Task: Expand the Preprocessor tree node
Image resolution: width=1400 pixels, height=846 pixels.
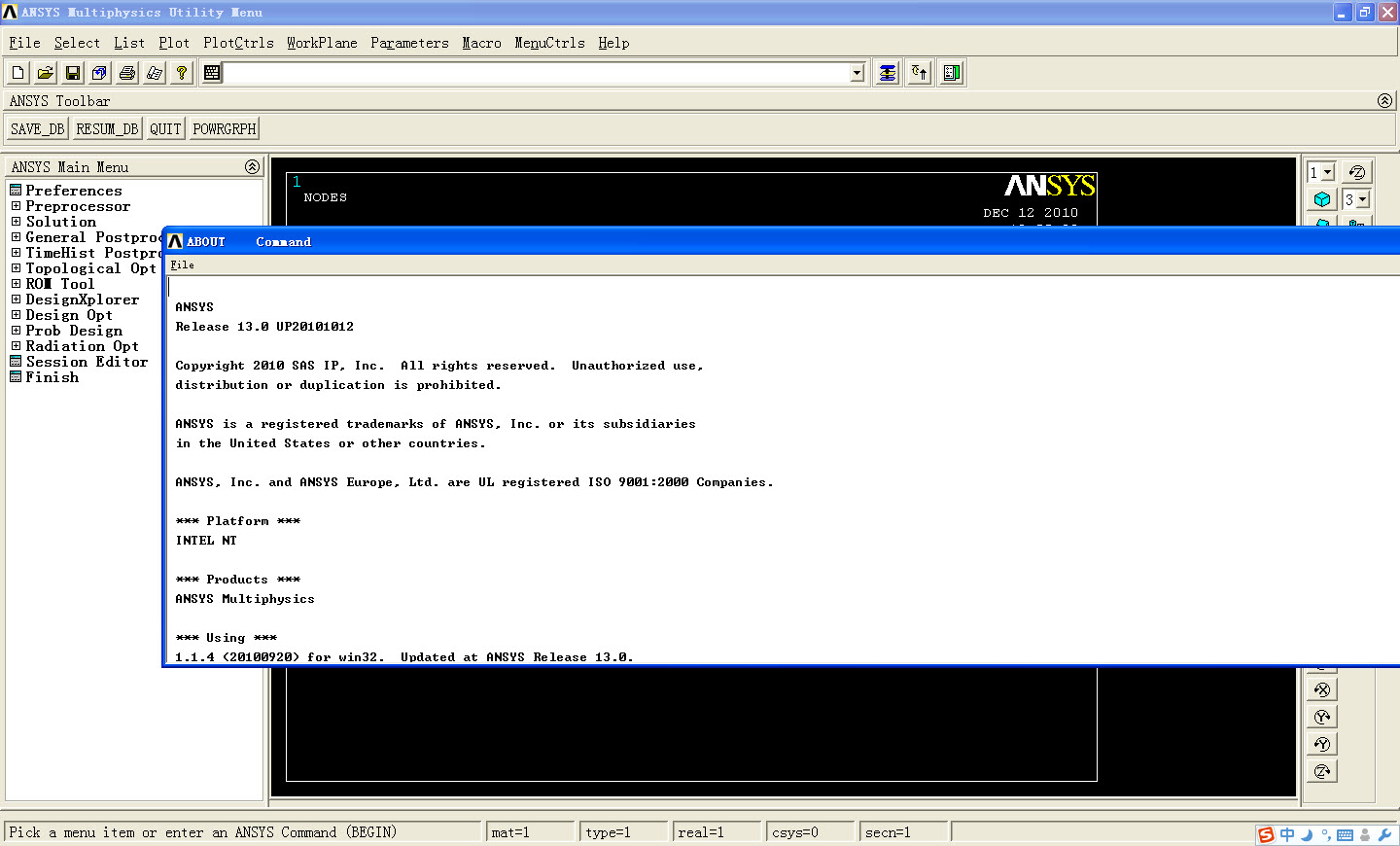Action: coord(16,206)
